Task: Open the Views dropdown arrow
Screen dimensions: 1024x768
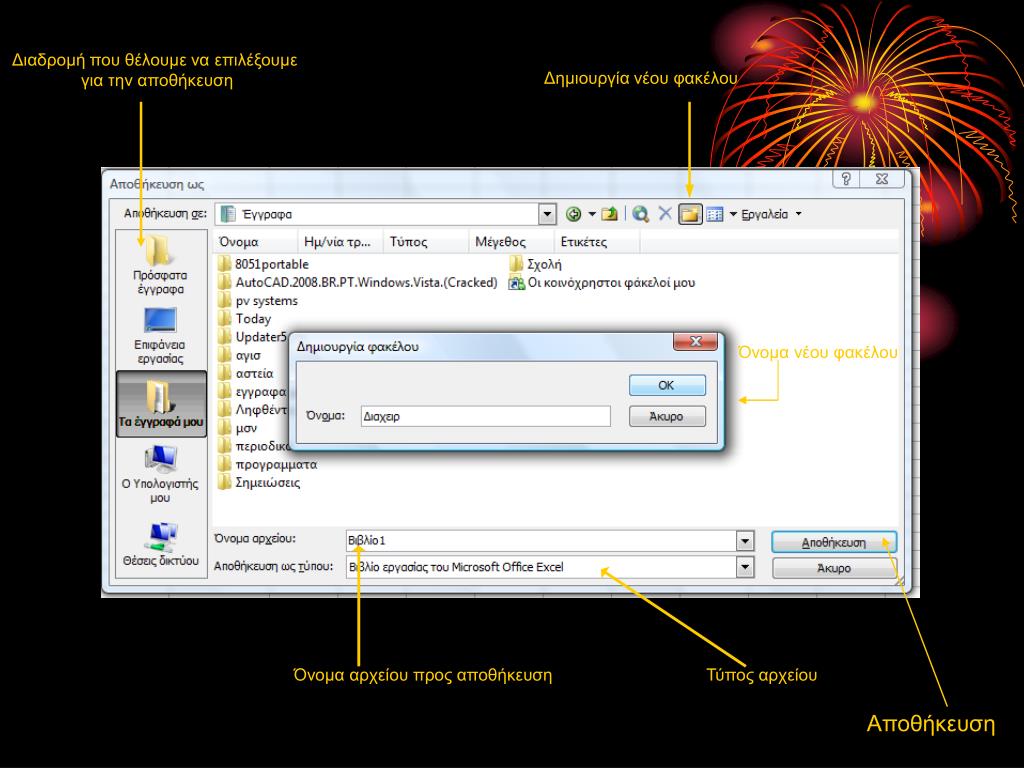Action: pyautogui.click(x=733, y=214)
